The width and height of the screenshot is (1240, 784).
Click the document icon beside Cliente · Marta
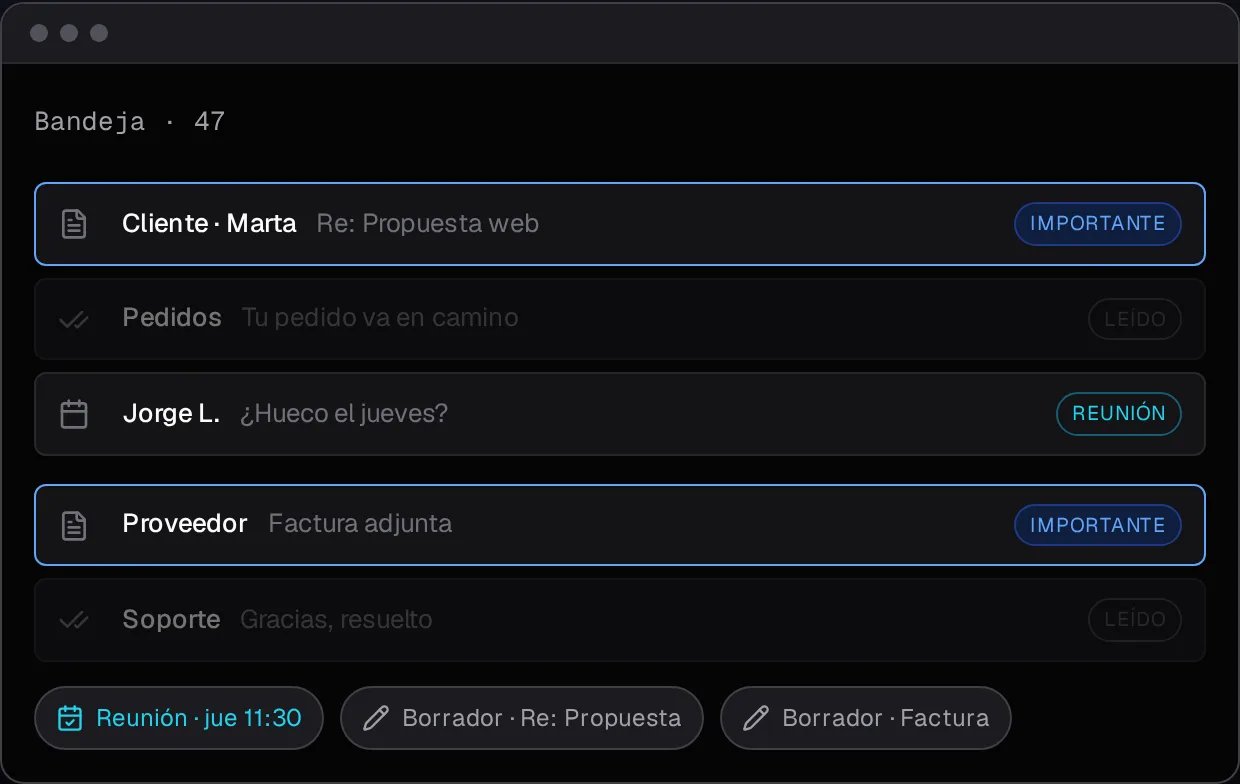[x=74, y=224]
